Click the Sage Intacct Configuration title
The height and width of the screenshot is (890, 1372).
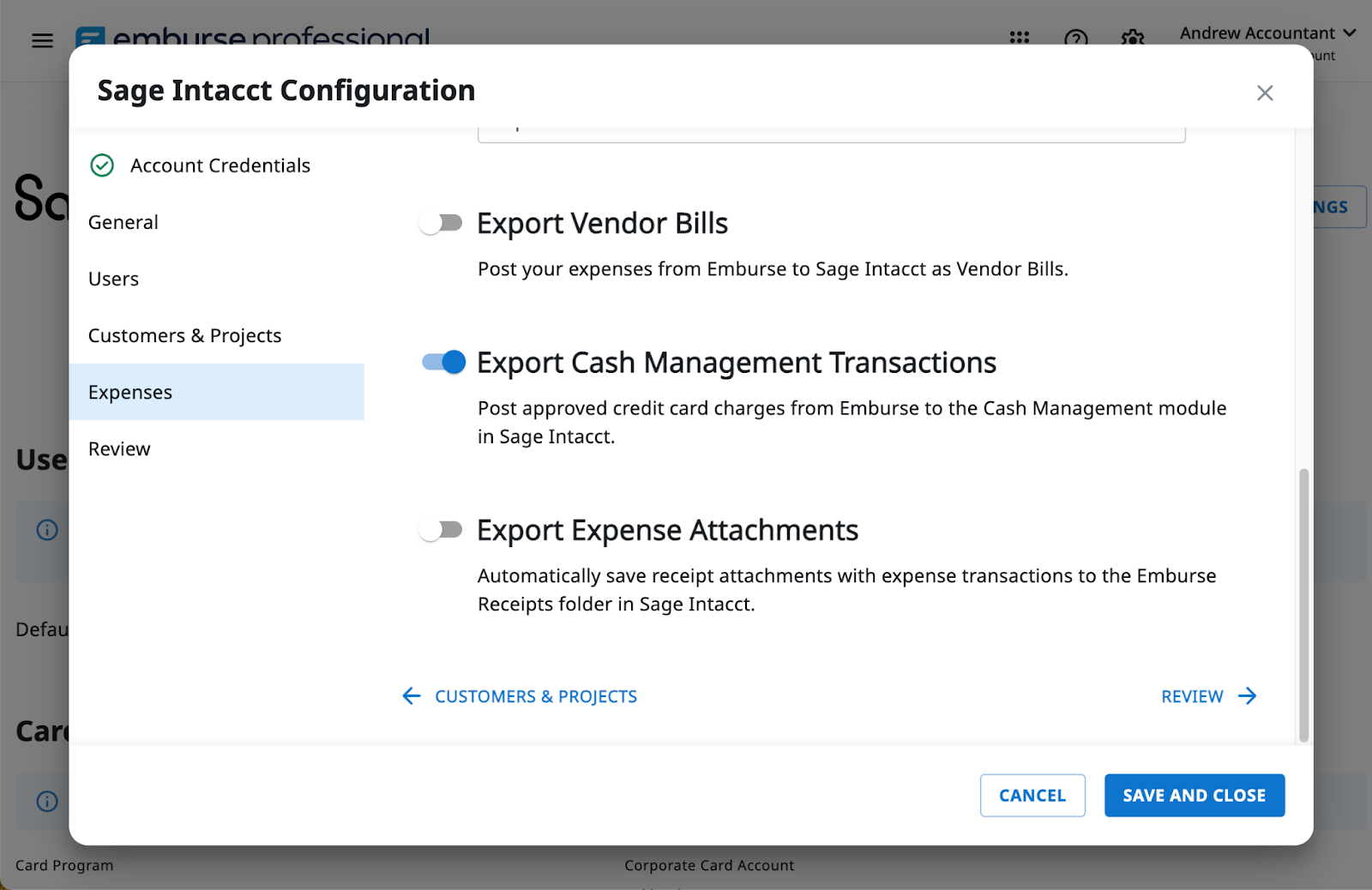[x=286, y=90]
